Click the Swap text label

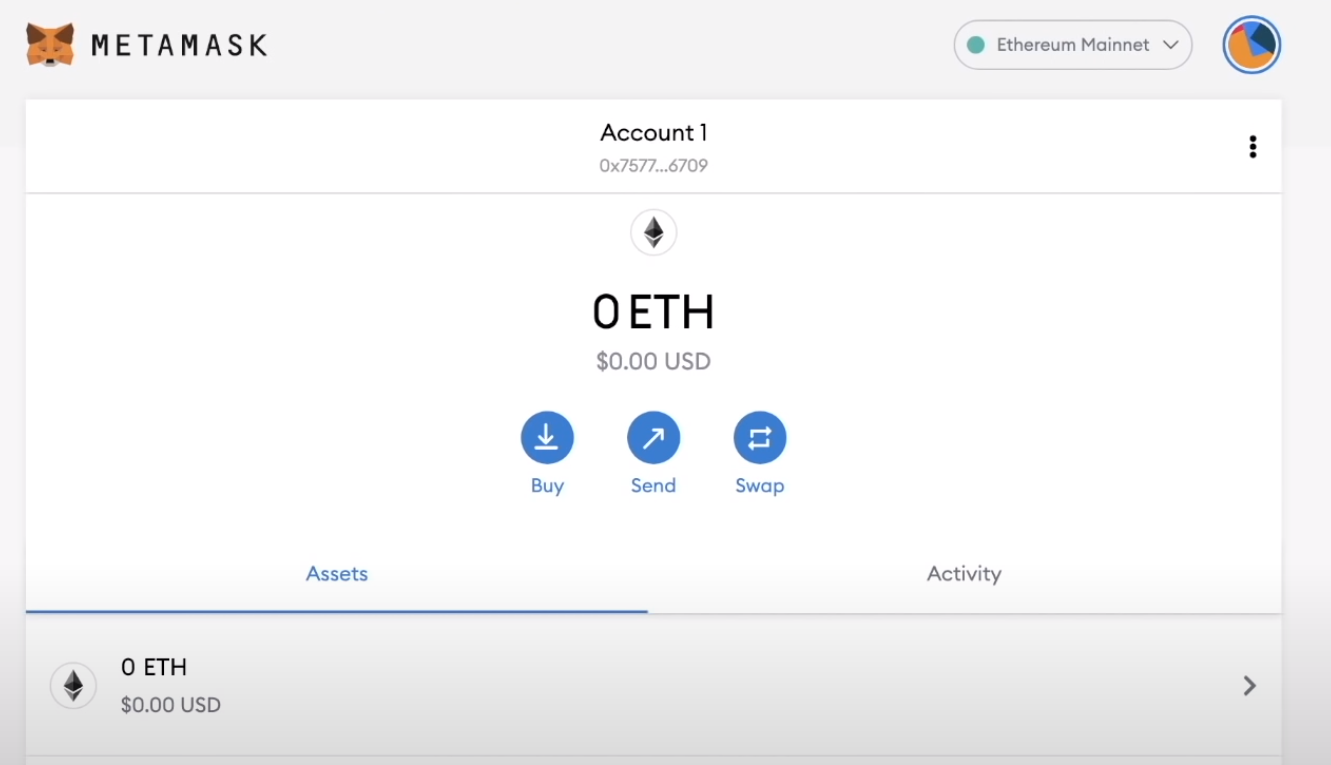pos(759,486)
